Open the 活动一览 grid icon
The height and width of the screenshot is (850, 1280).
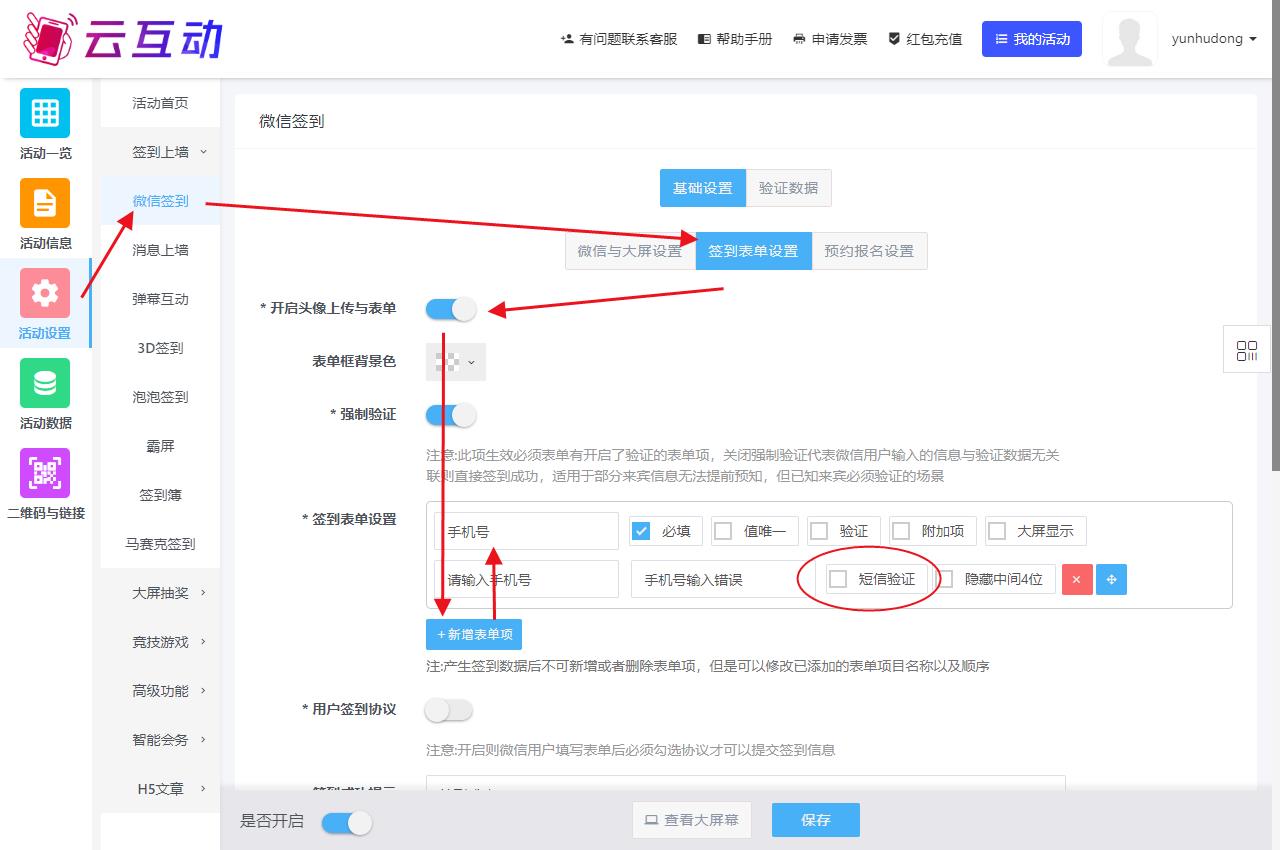(x=45, y=113)
